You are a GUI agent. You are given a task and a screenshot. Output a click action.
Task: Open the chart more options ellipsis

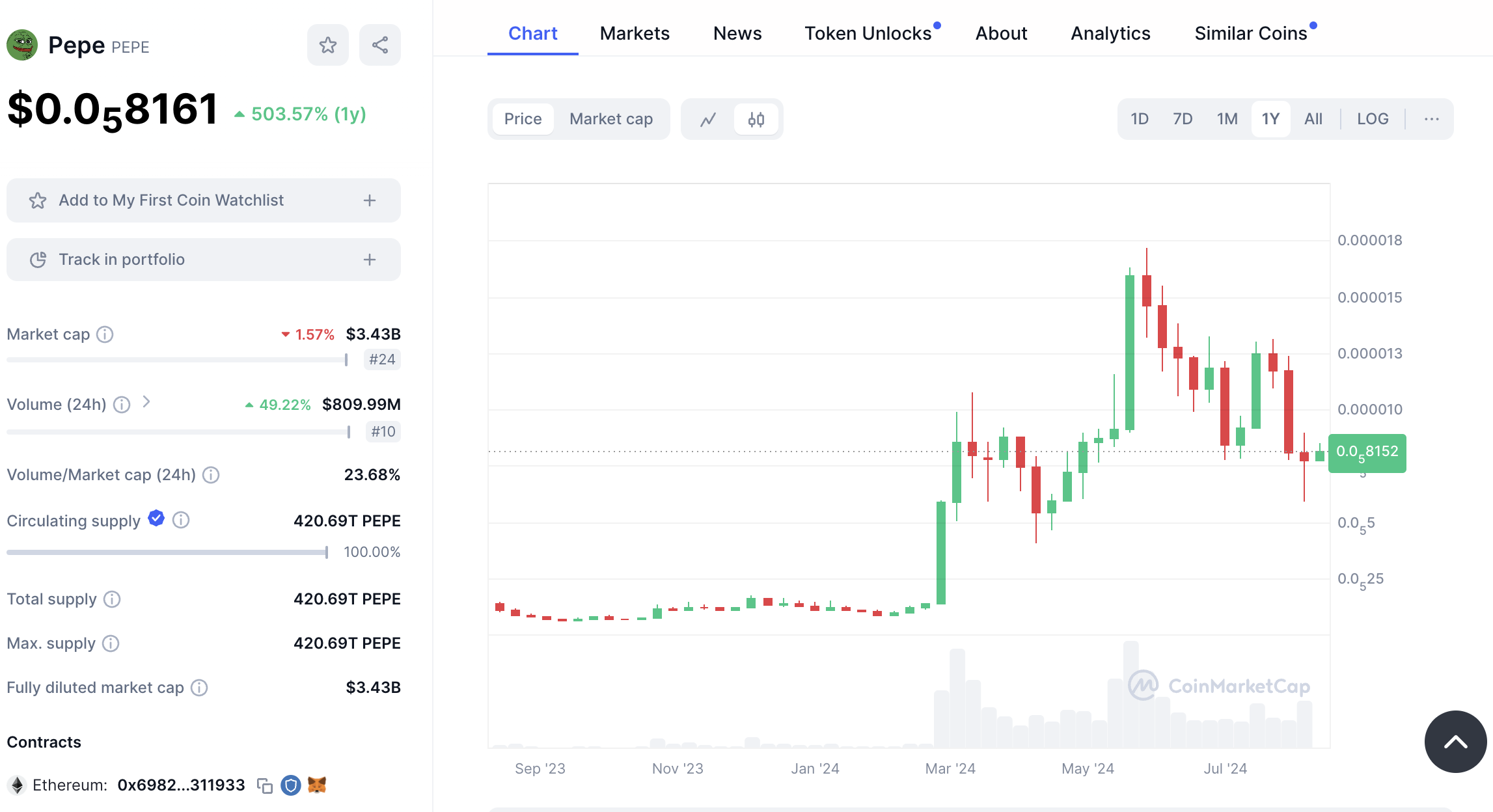(x=1431, y=119)
